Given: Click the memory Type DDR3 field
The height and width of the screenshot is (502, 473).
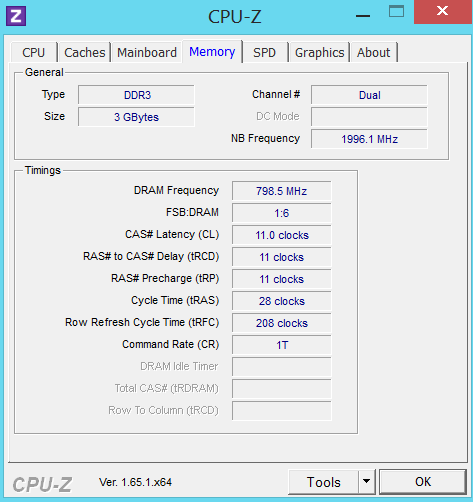Looking at the screenshot, I should click(x=136, y=95).
